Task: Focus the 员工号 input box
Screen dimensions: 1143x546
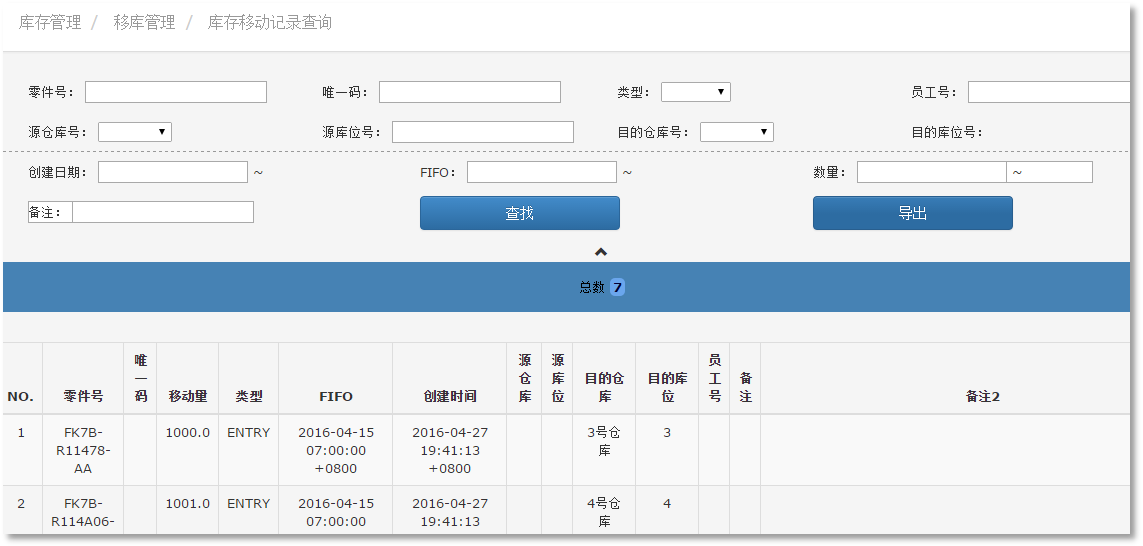Action: [1050, 92]
